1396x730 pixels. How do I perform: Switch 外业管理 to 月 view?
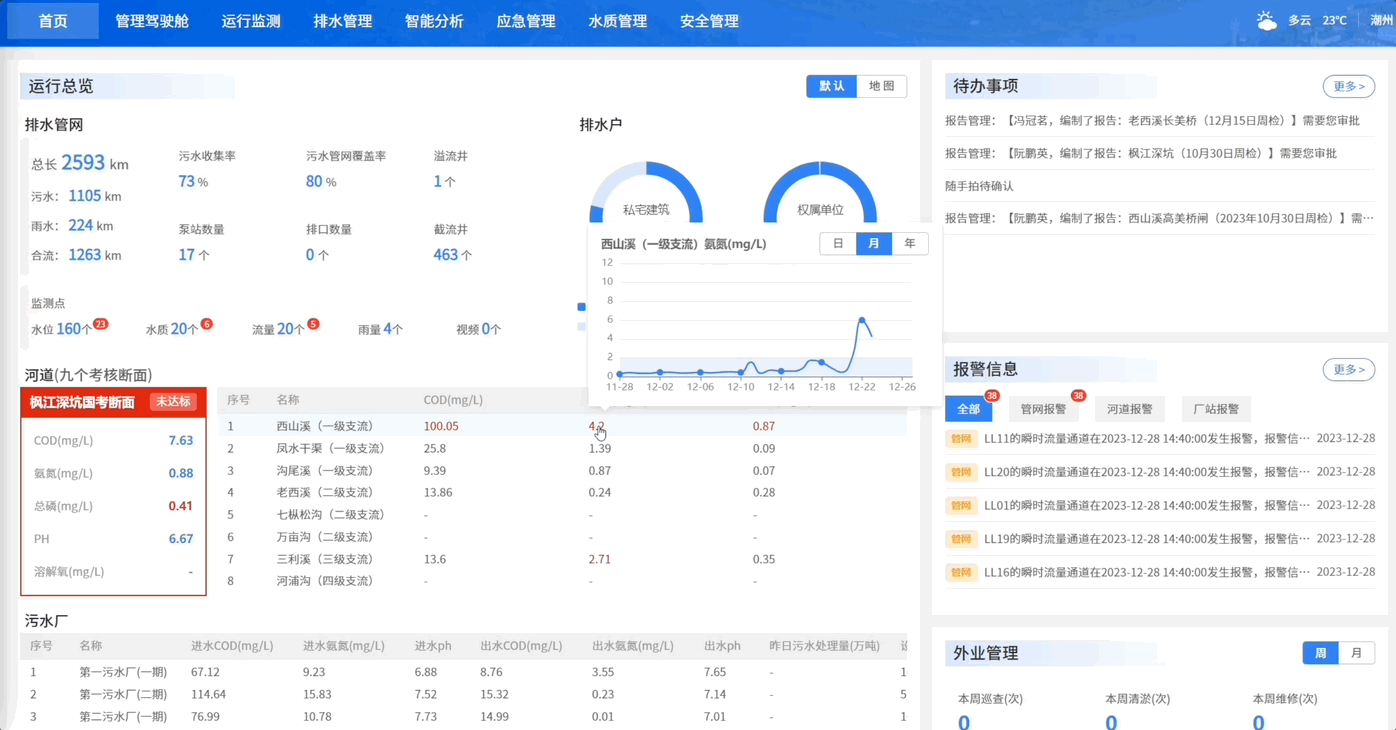click(x=1357, y=653)
